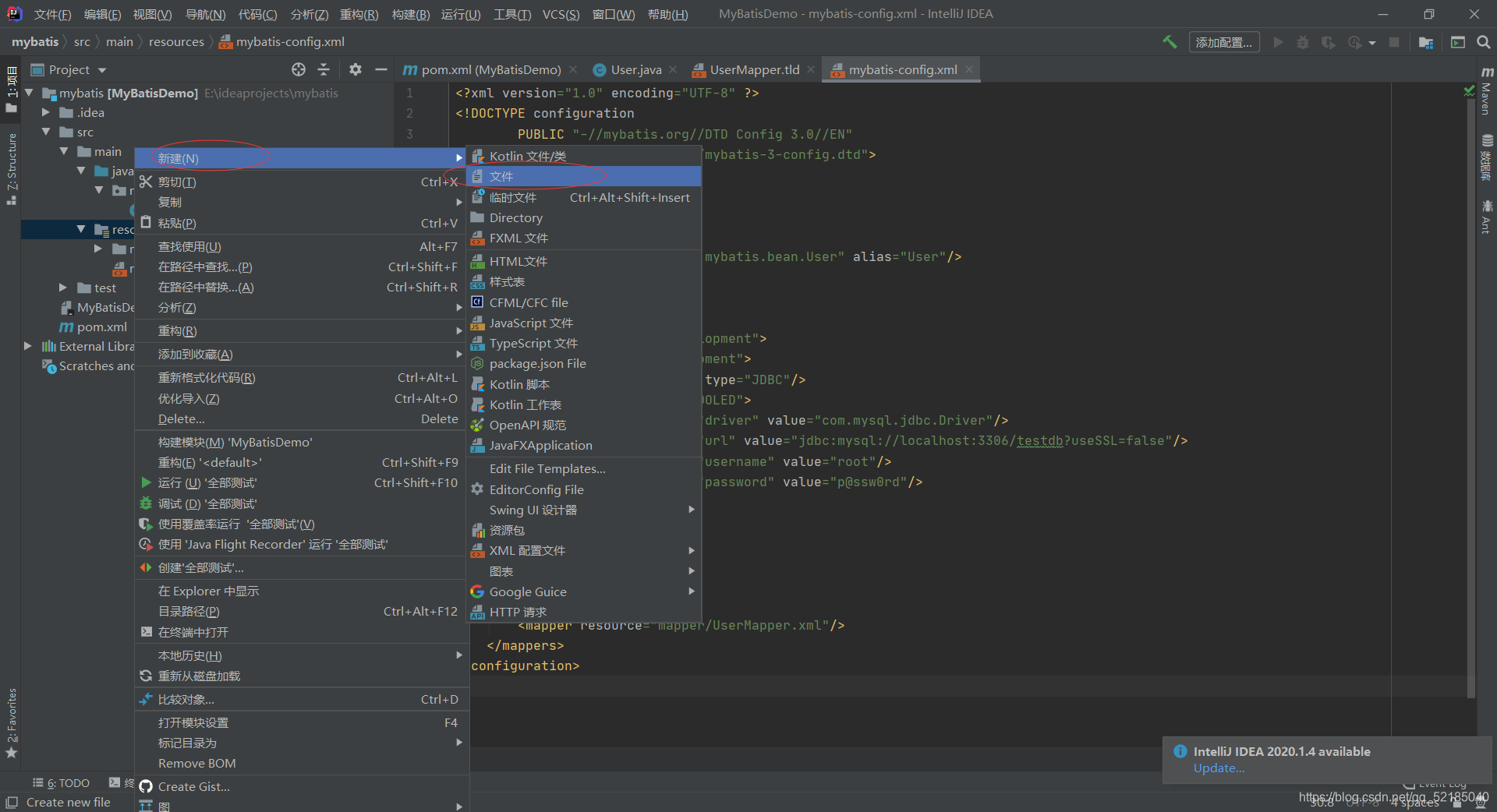This screenshot has height=812, width=1497.
Task: Open Project view dropdown arrow
Action: 102,70
